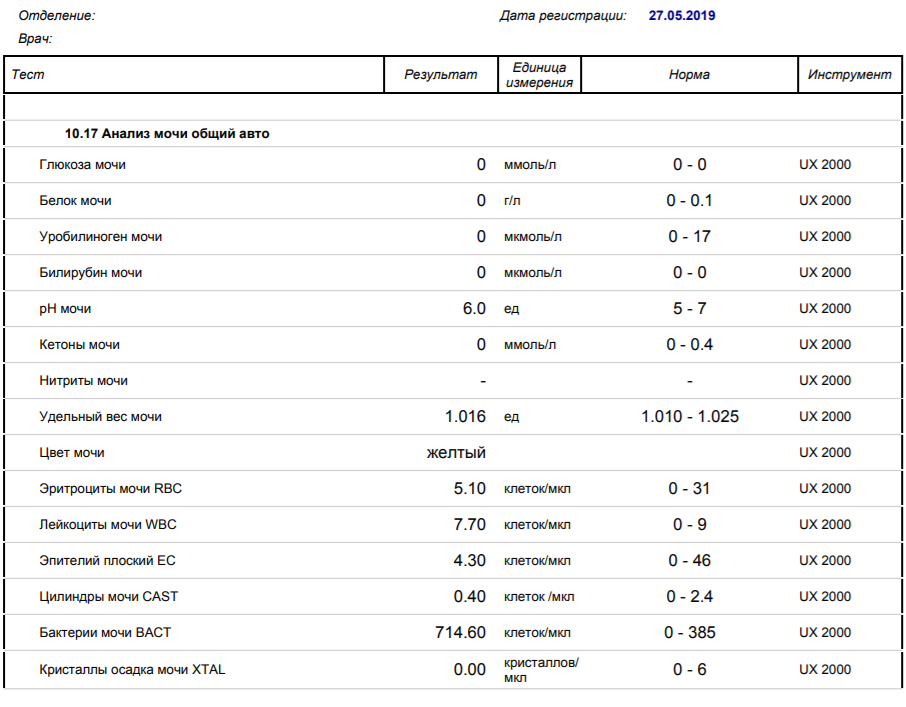The width and height of the screenshot is (906, 707).
Task: Click the 'Единица измерения' column header
Action: coord(539,75)
